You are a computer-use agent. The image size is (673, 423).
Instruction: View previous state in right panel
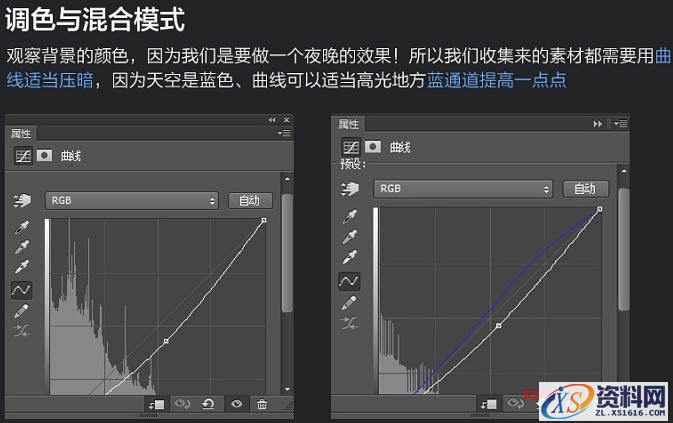pyautogui.click(x=515, y=403)
